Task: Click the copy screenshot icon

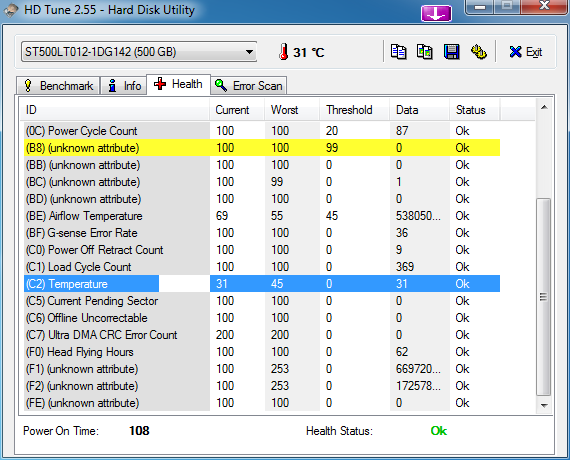Action: 425,52
